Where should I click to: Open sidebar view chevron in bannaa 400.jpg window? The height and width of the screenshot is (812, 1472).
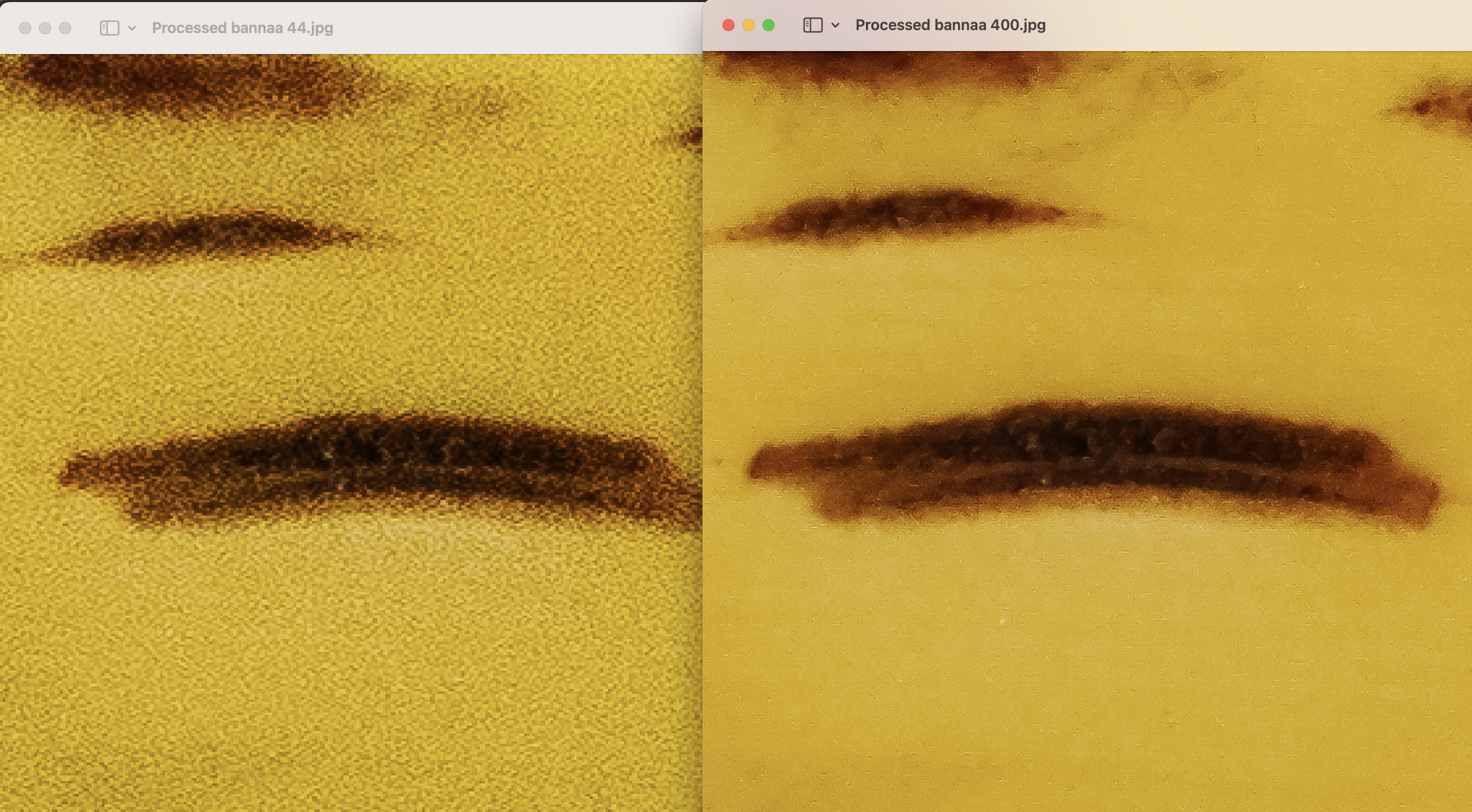click(835, 25)
